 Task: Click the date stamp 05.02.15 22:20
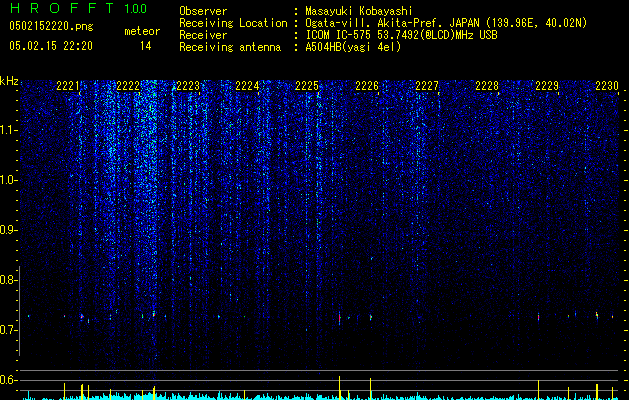tap(51, 46)
